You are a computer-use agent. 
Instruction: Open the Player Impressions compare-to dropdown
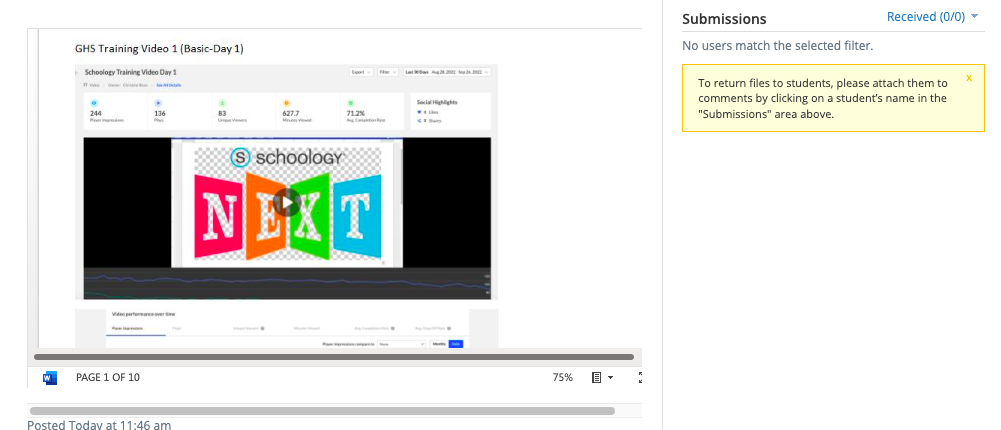click(x=402, y=344)
